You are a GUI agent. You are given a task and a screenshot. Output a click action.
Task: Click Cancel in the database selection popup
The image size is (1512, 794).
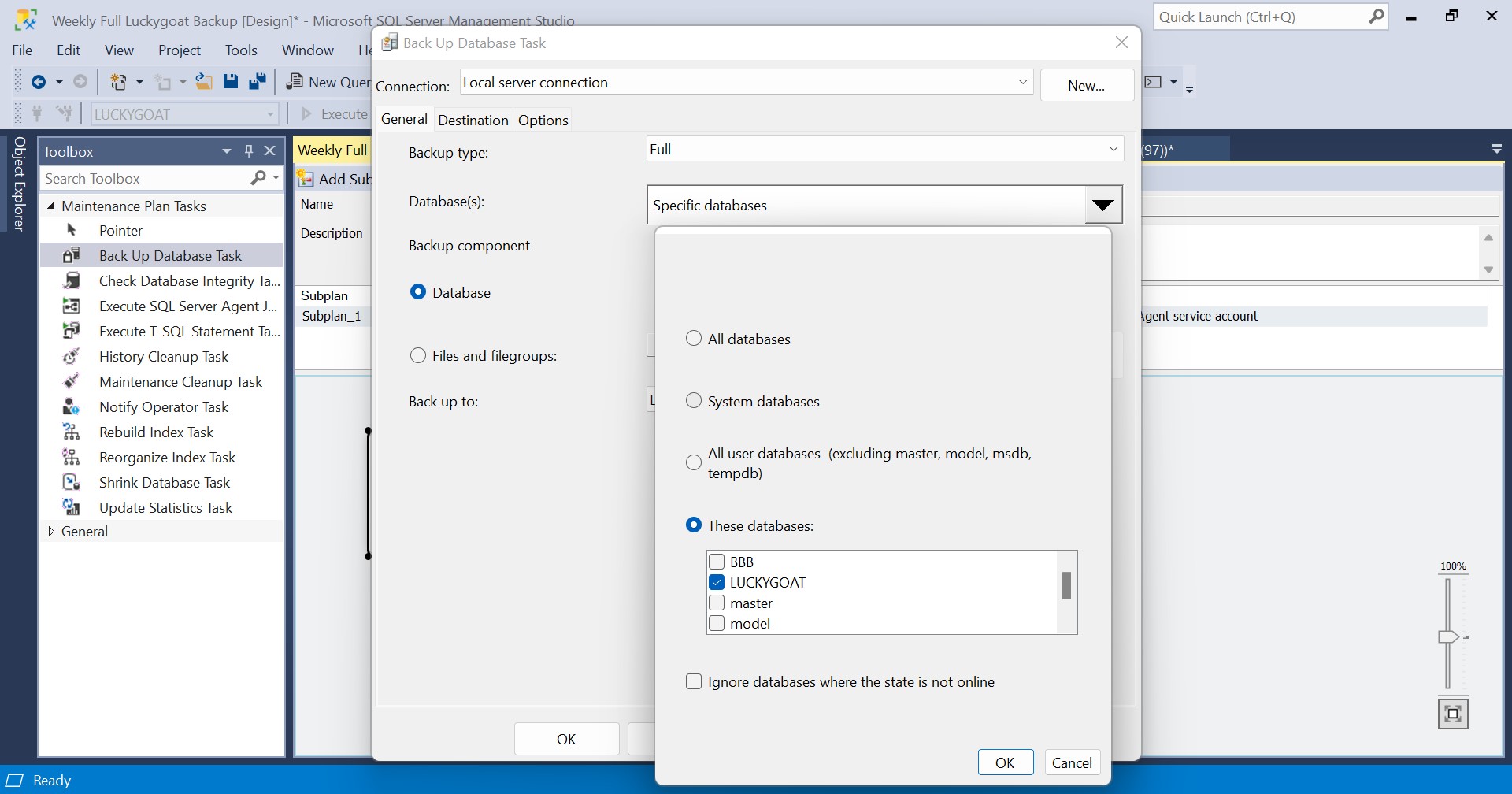coord(1072,762)
